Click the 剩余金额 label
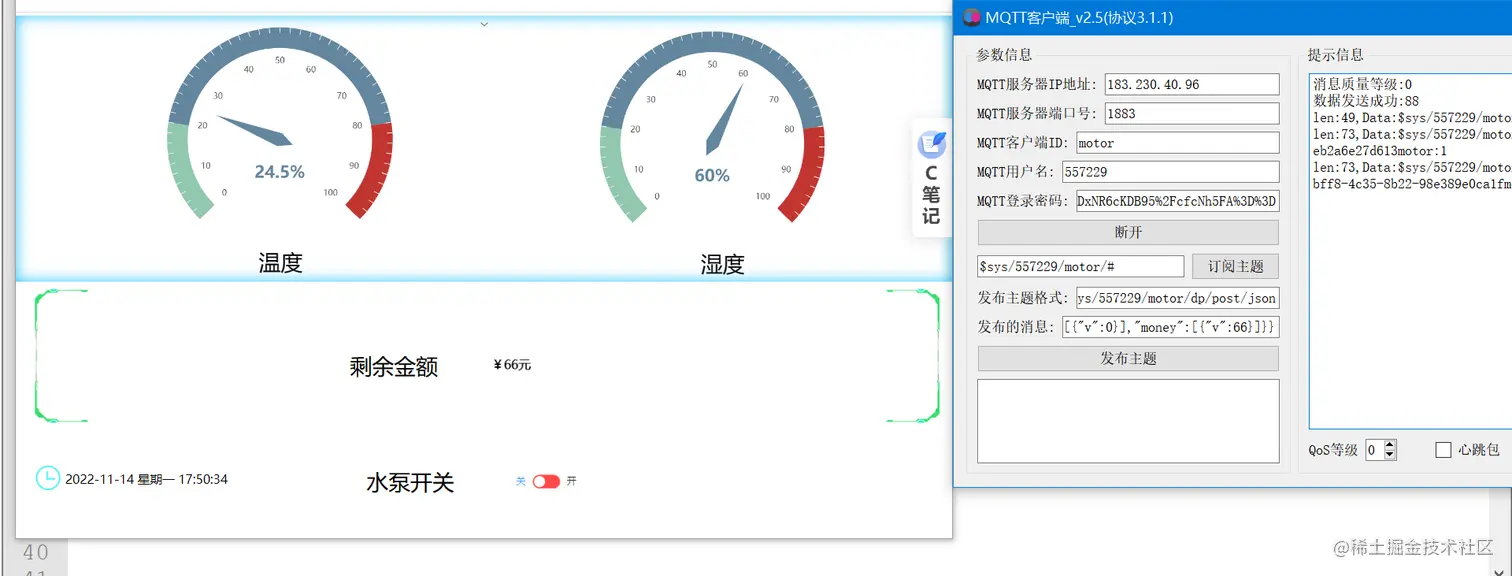 394,367
